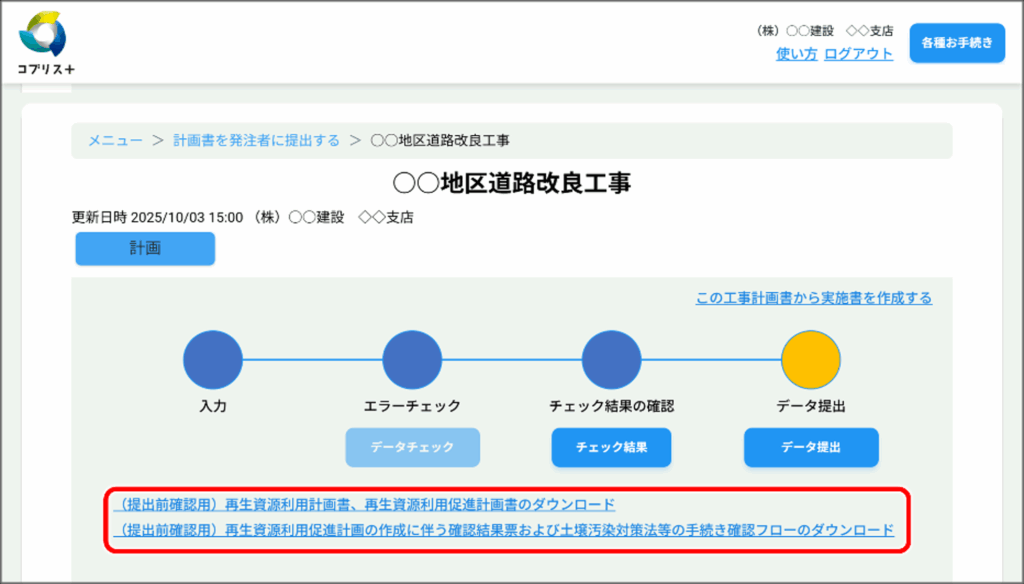Download 確認結果票 and 手続き確認フロー via the second link
The height and width of the screenshot is (584, 1024).
pyautogui.click(x=503, y=530)
